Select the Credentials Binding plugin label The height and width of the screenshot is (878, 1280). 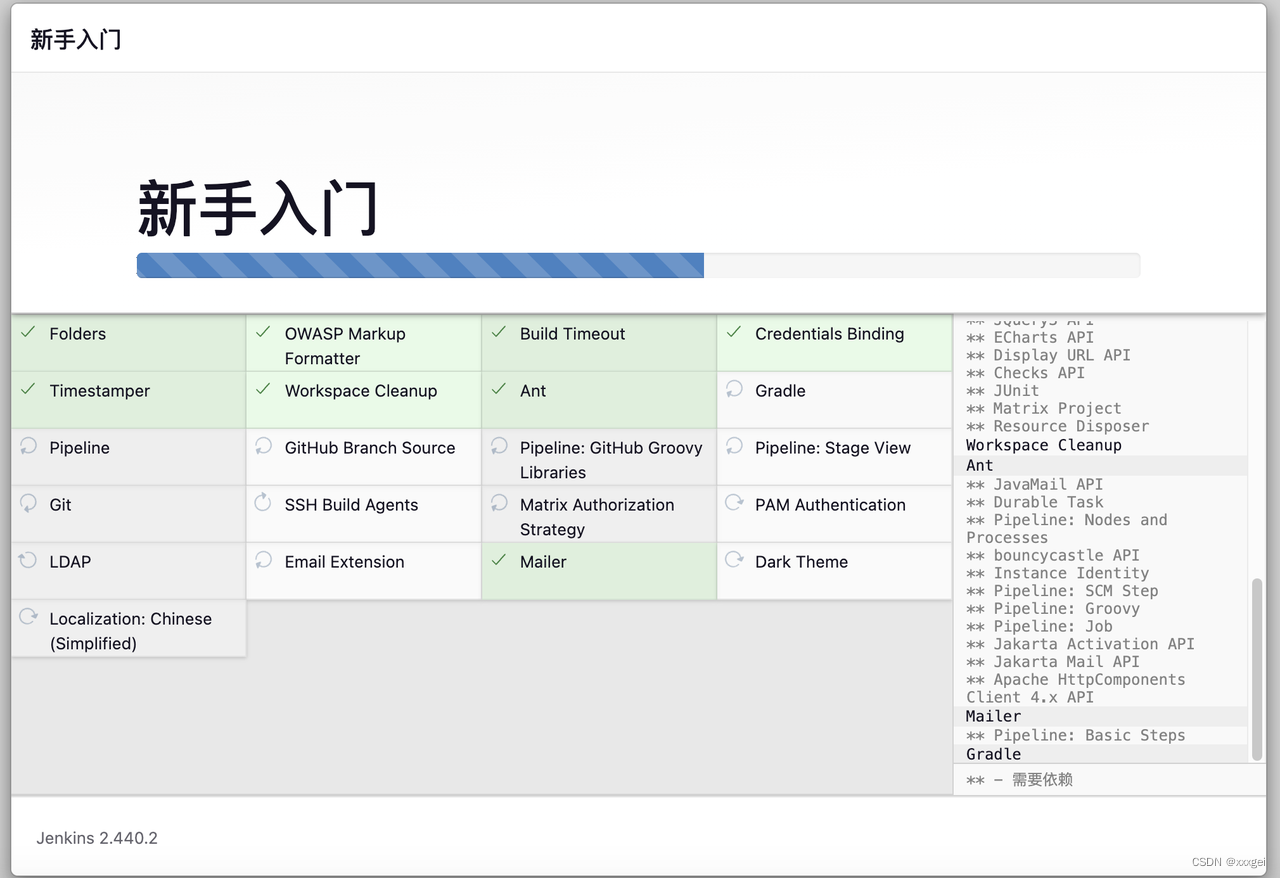click(829, 334)
